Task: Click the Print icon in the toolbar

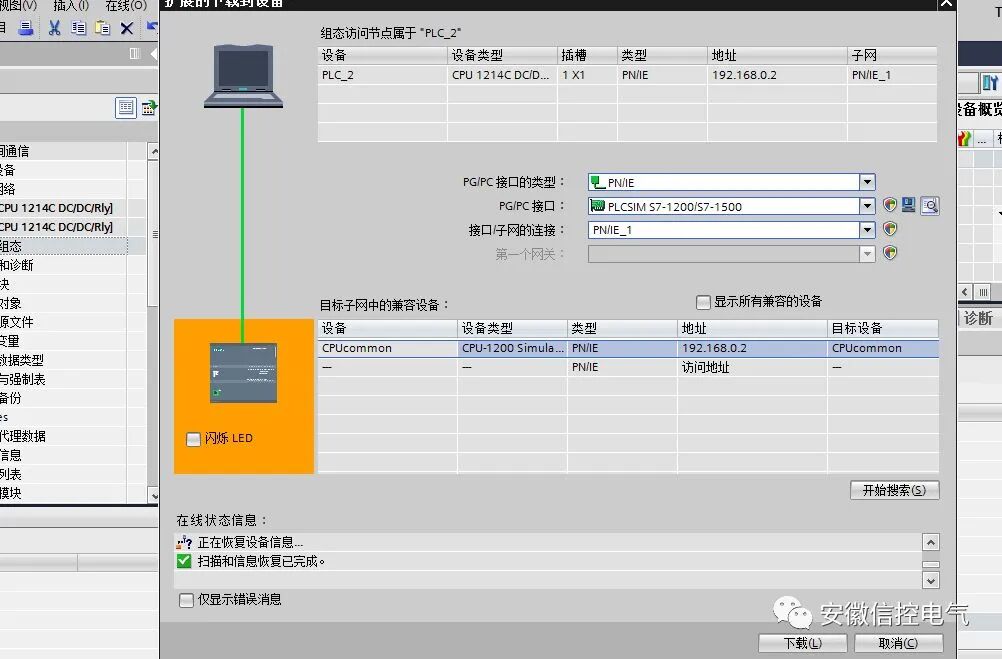Action: point(26,27)
